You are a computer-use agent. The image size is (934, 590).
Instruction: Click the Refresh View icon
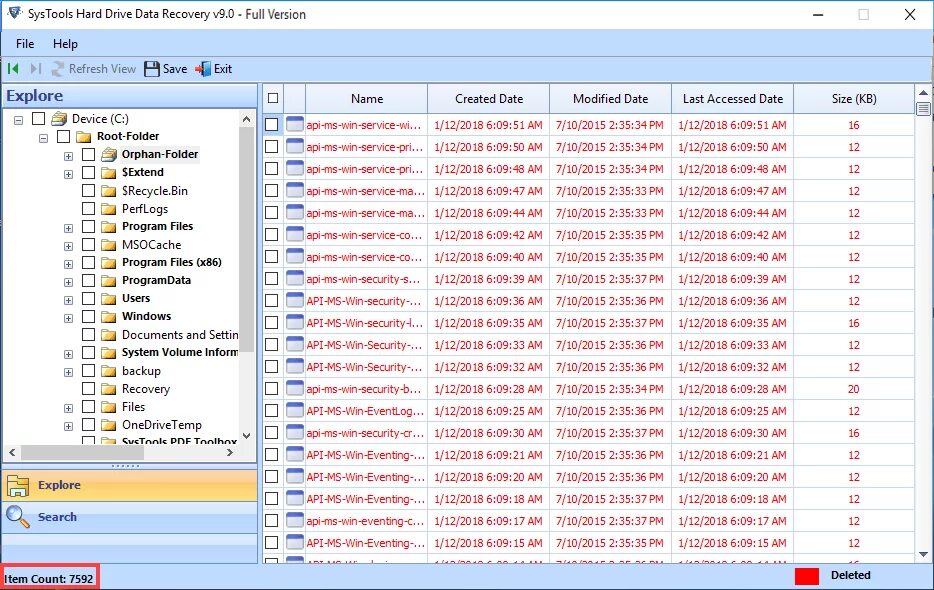click(x=58, y=69)
